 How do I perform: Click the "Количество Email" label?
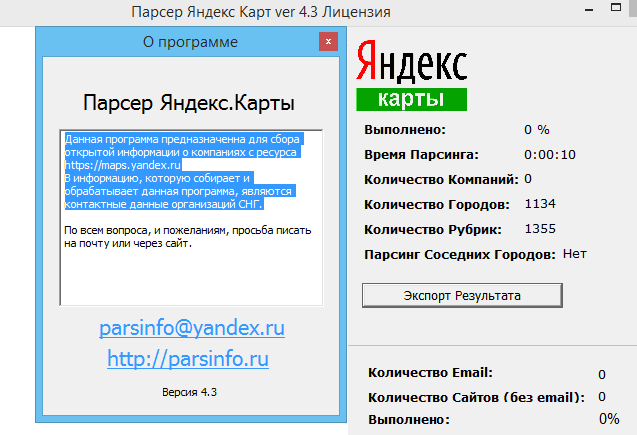point(430,373)
